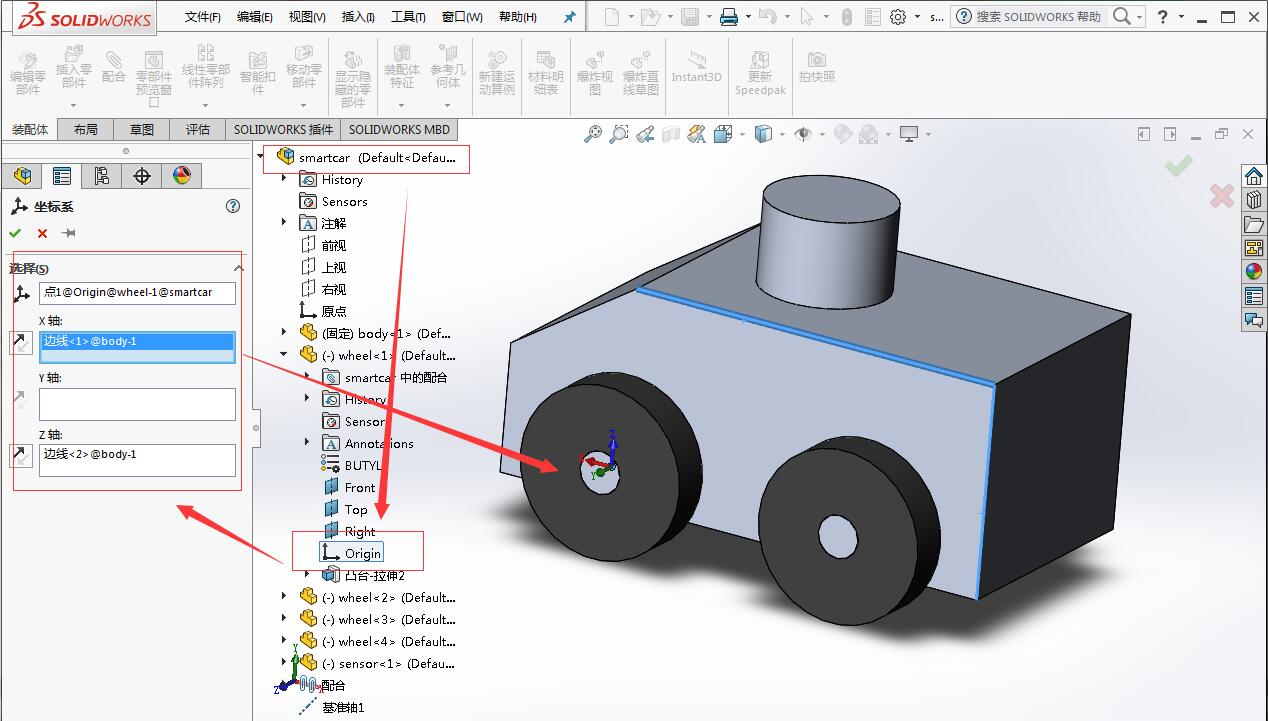Open Design Library task pane icon
Viewport: 1268px width, 721px height.
[1254, 200]
